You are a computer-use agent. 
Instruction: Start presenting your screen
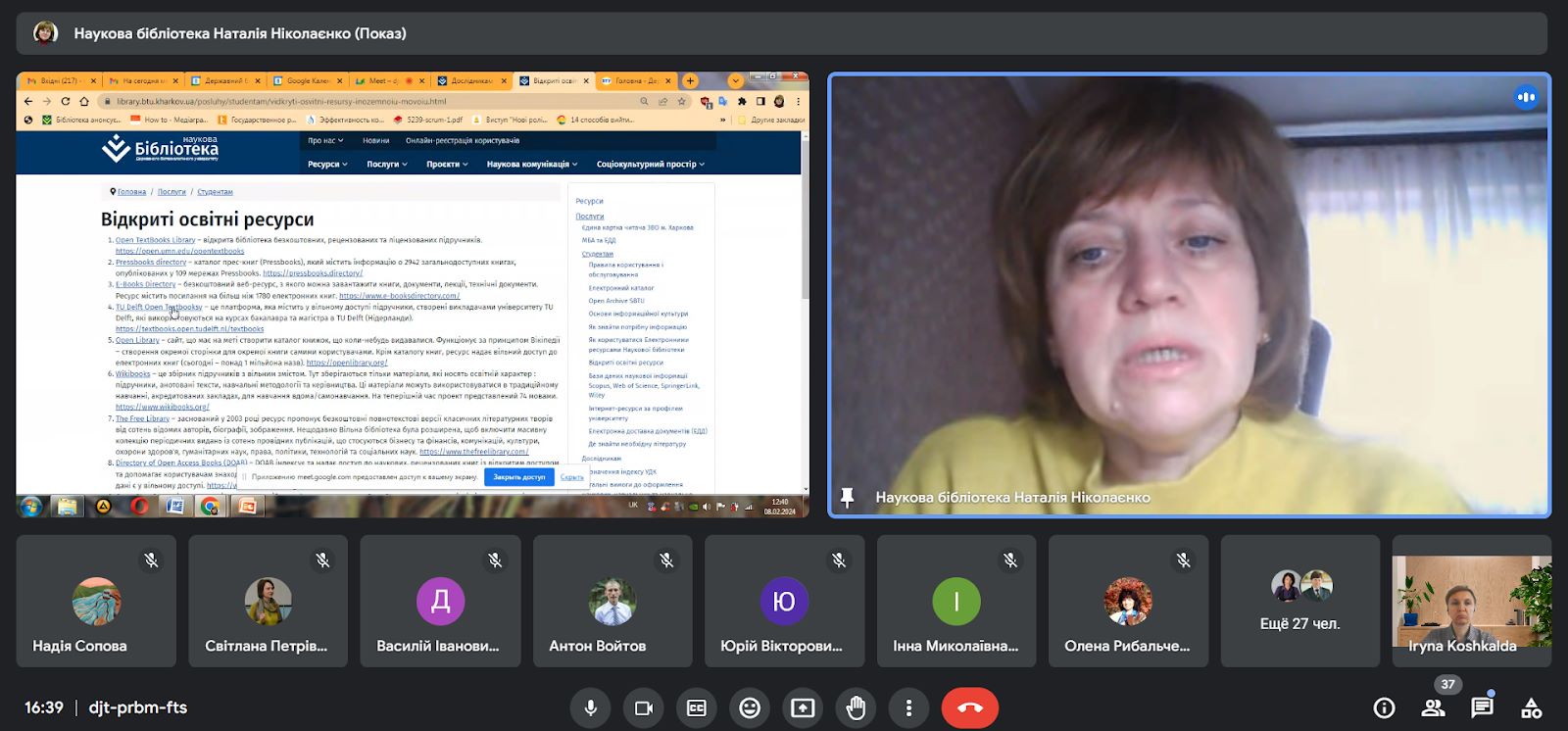pyautogui.click(x=803, y=707)
